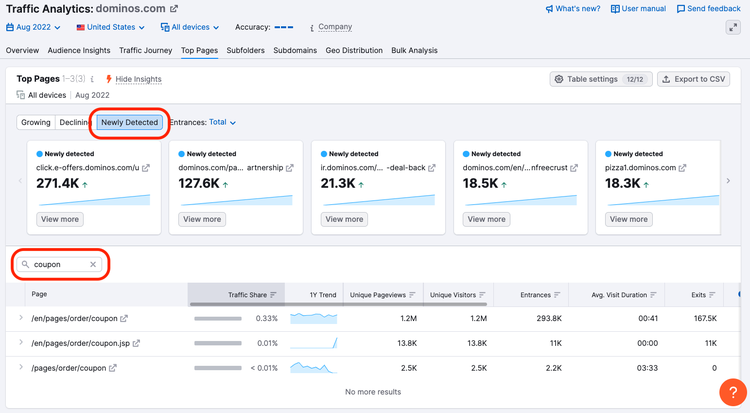
Task: Open /en/pages/order/coupon in new tab icon
Action: [124, 318]
